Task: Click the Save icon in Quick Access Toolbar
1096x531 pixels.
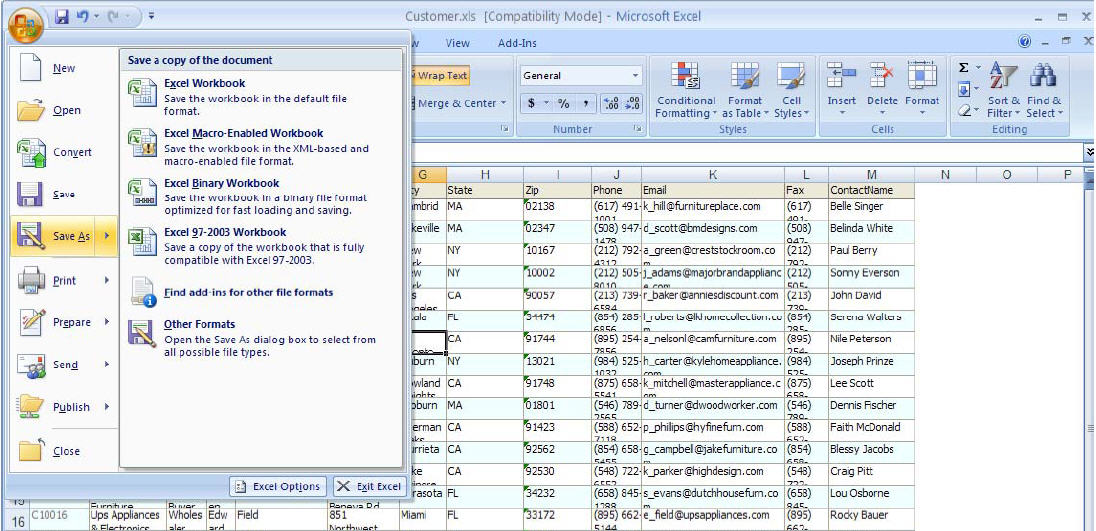Action: (x=62, y=16)
